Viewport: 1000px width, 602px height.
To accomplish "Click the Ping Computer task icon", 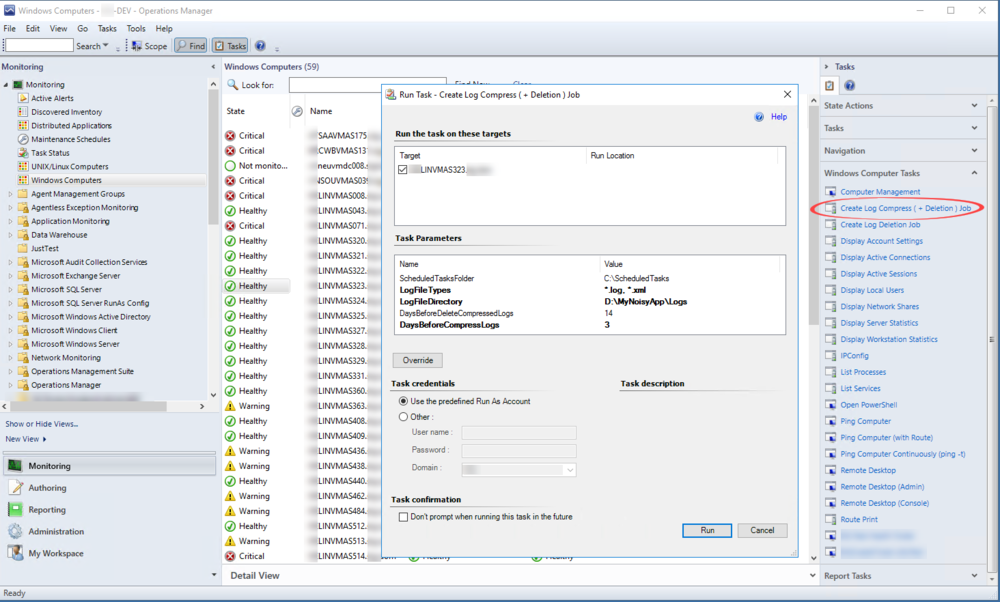I will click(x=831, y=421).
